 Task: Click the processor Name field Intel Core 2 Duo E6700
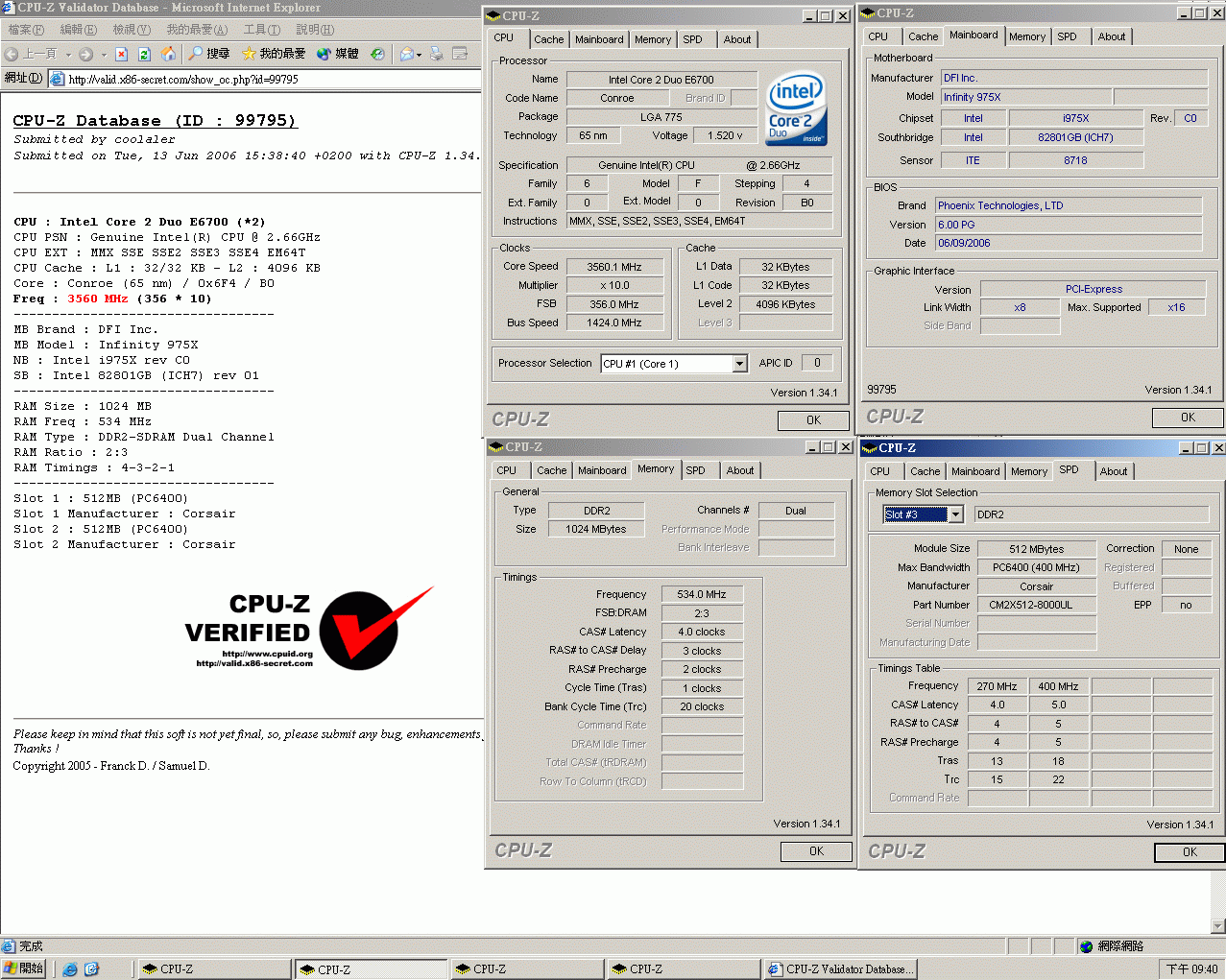coord(661,80)
